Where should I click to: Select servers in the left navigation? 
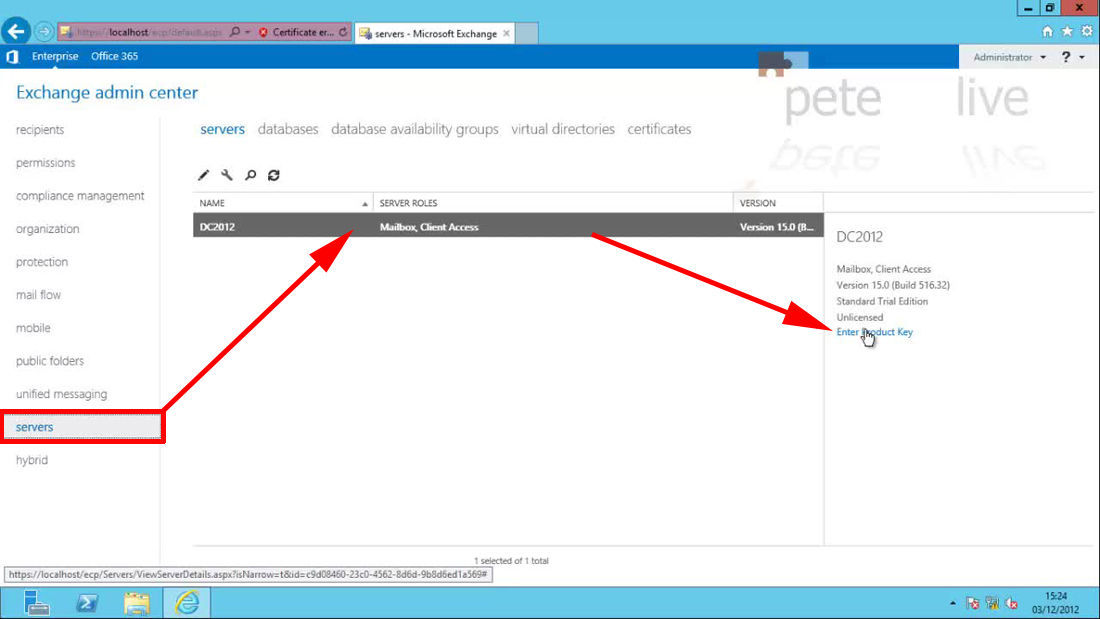point(82,427)
